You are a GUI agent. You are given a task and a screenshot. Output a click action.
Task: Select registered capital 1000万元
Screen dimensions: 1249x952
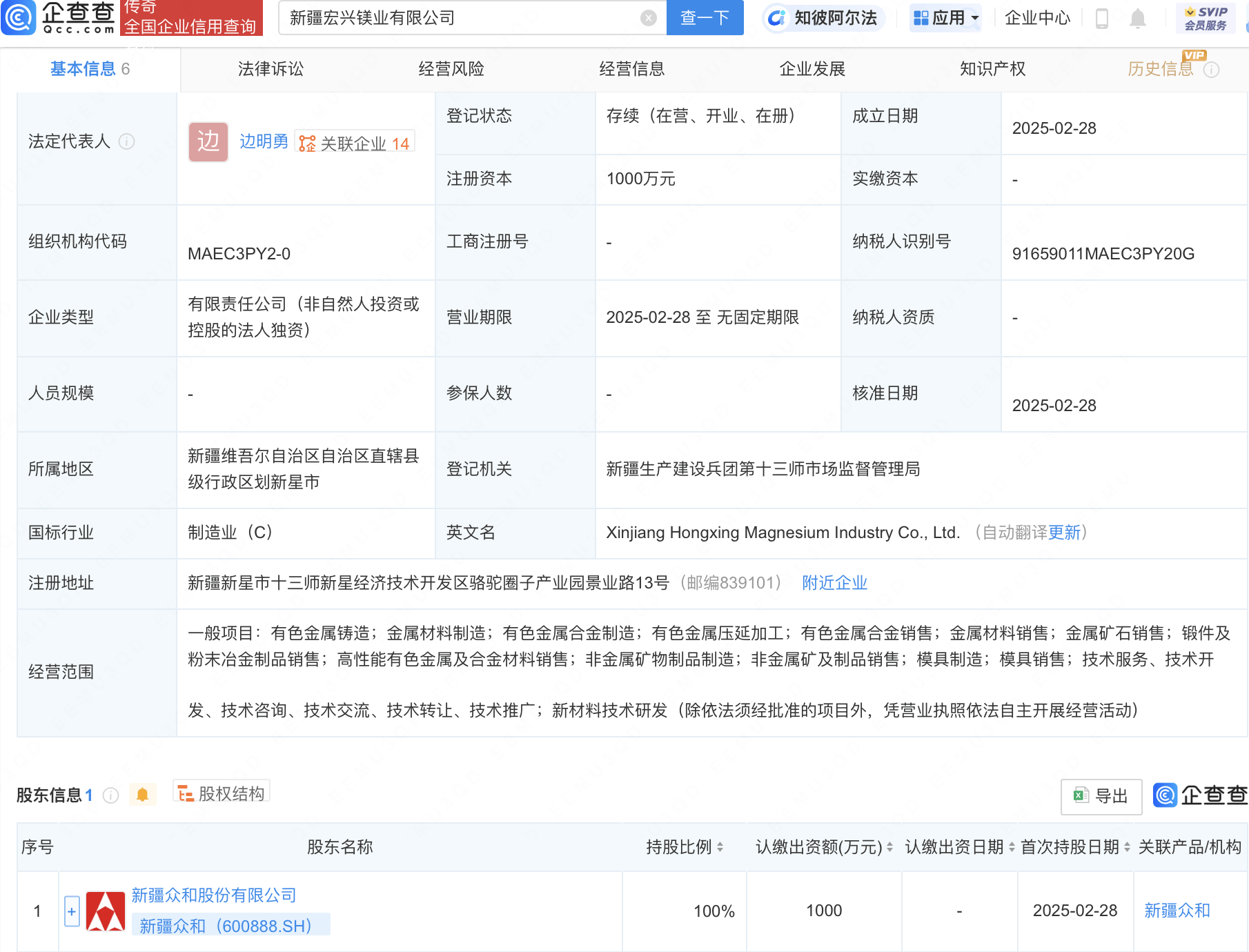point(640,179)
